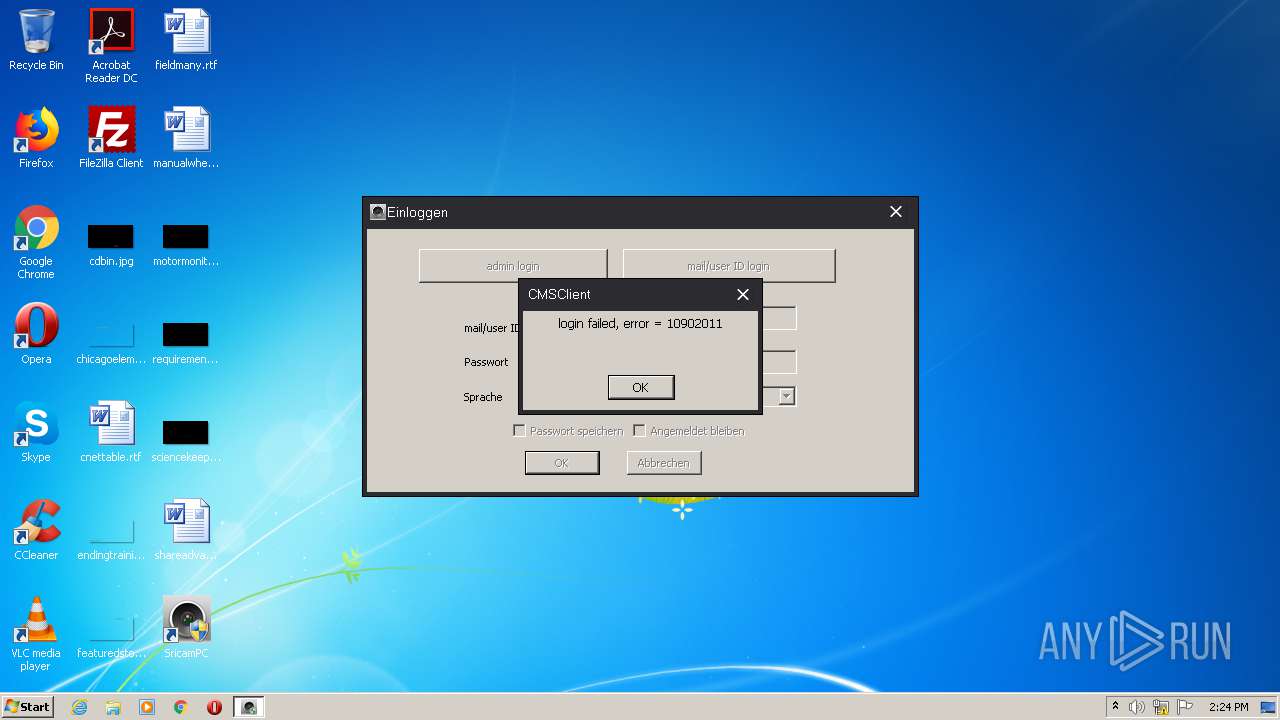Select sciencekeep... desktop file
Viewport: 1280px width, 720px height.
pyautogui.click(x=186, y=440)
